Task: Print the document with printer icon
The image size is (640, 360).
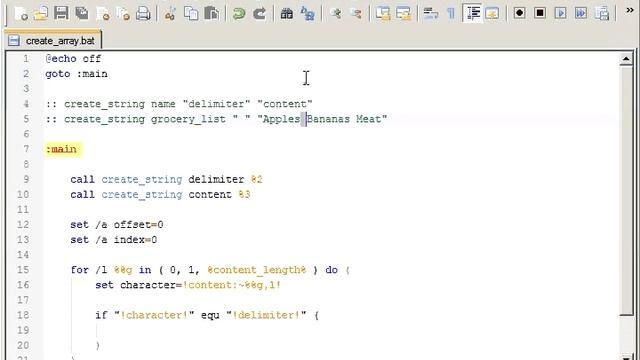Action: pos(143,13)
